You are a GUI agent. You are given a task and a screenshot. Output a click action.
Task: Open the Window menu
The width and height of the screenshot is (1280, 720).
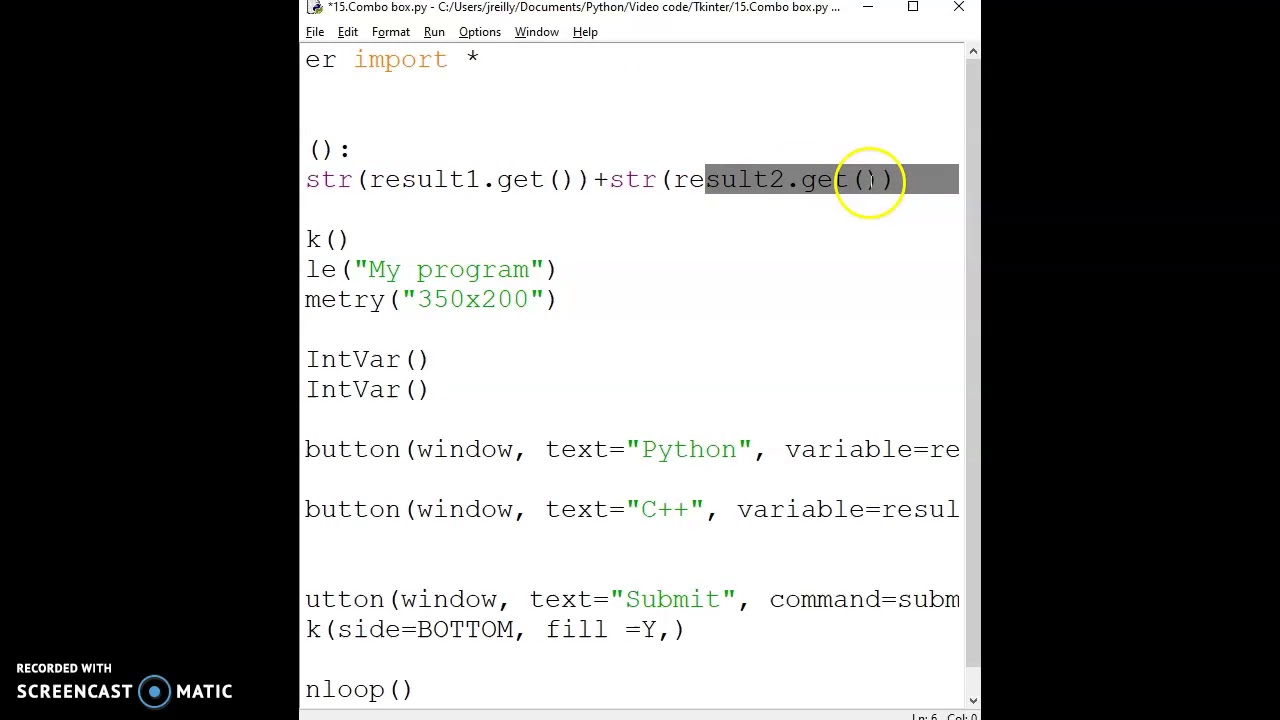coord(537,32)
